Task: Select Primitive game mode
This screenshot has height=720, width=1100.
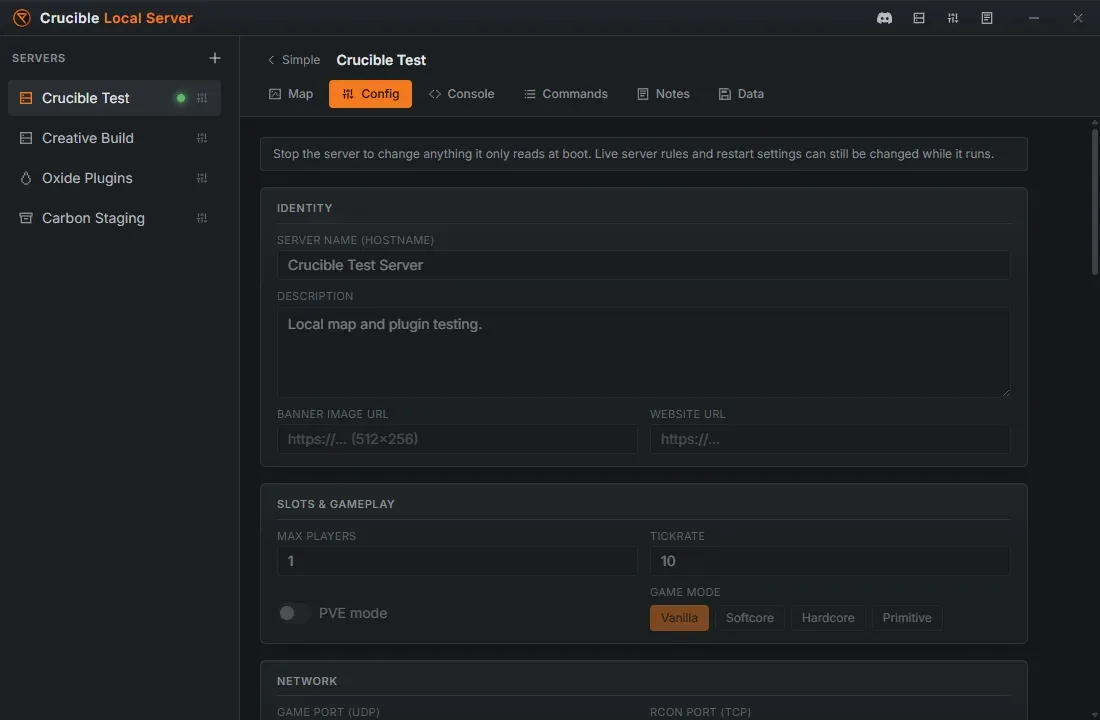Action: click(x=906, y=618)
